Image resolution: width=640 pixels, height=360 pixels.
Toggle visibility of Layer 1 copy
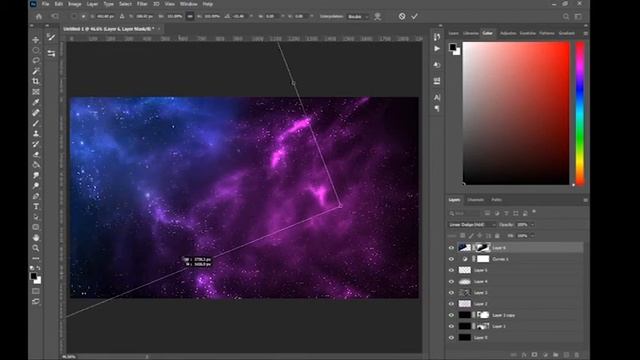(x=451, y=315)
